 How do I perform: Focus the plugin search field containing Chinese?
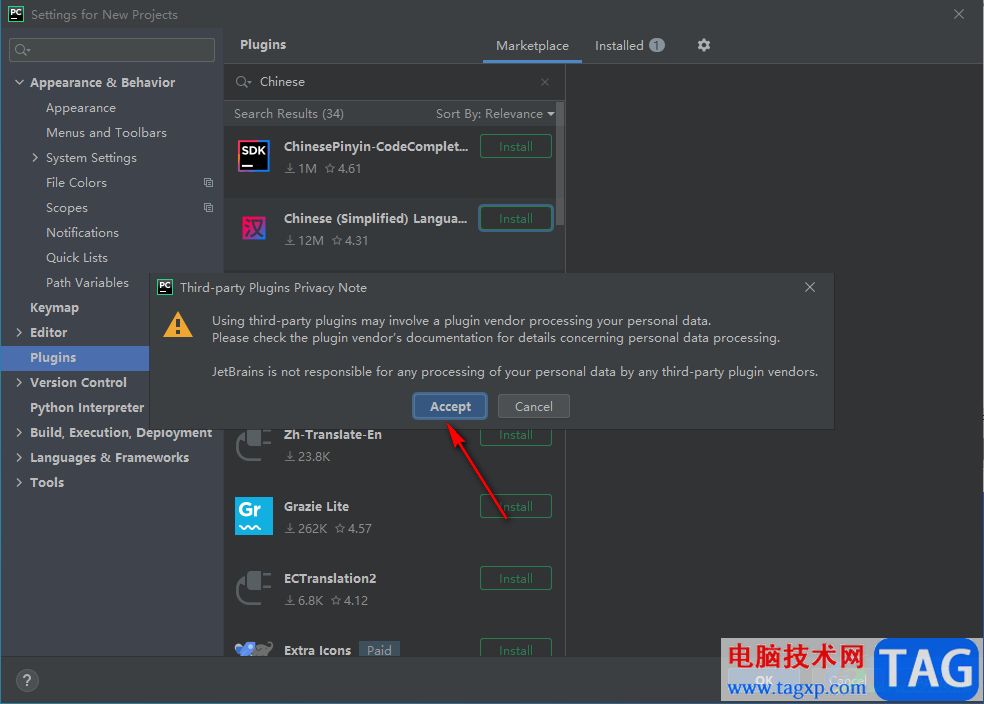point(394,82)
